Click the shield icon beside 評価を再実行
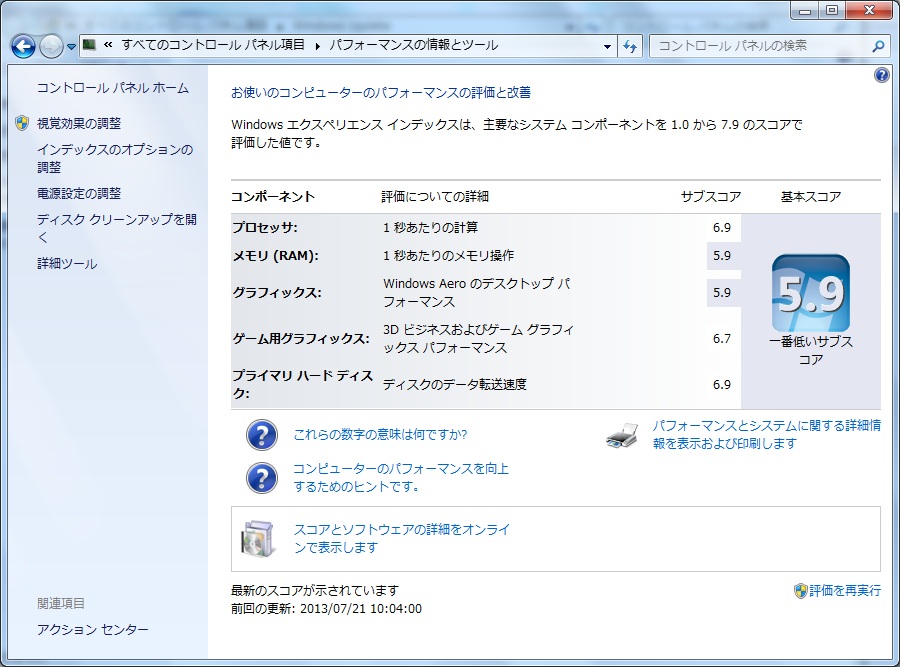 click(801, 591)
